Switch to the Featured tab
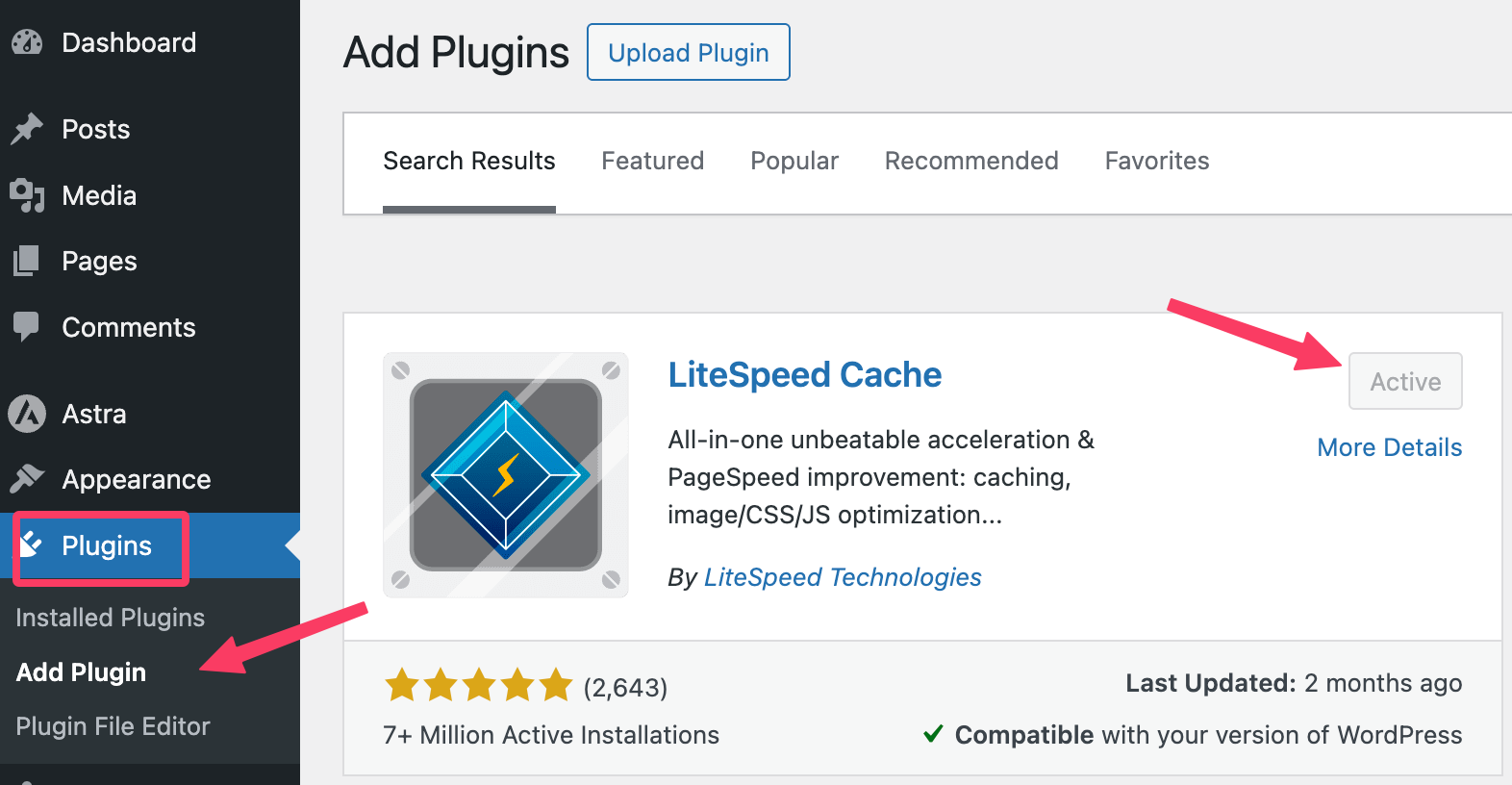 point(653,161)
